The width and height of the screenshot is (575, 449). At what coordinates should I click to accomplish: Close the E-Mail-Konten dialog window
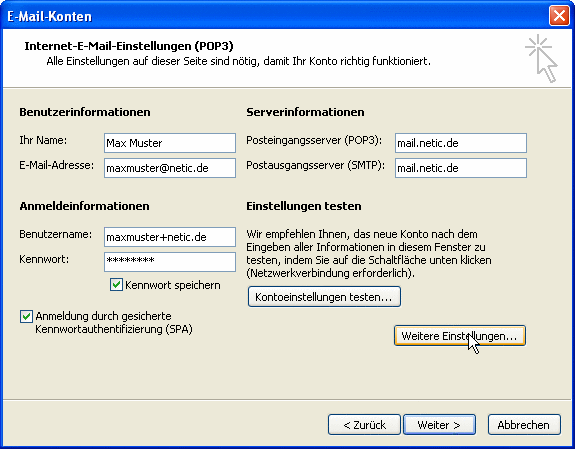click(559, 16)
